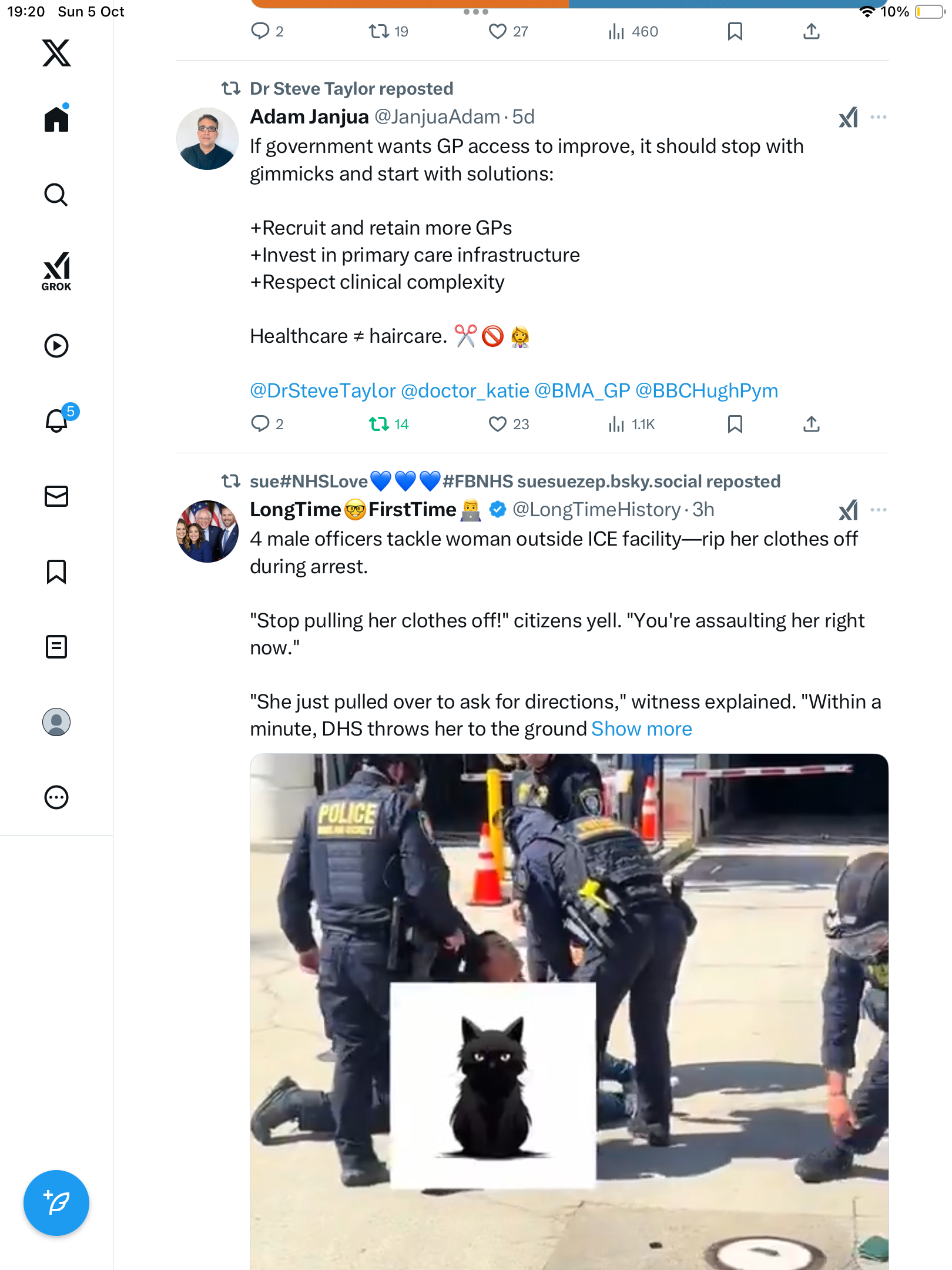
Task: Open more options on Adam Janjua's post
Action: 879,117
